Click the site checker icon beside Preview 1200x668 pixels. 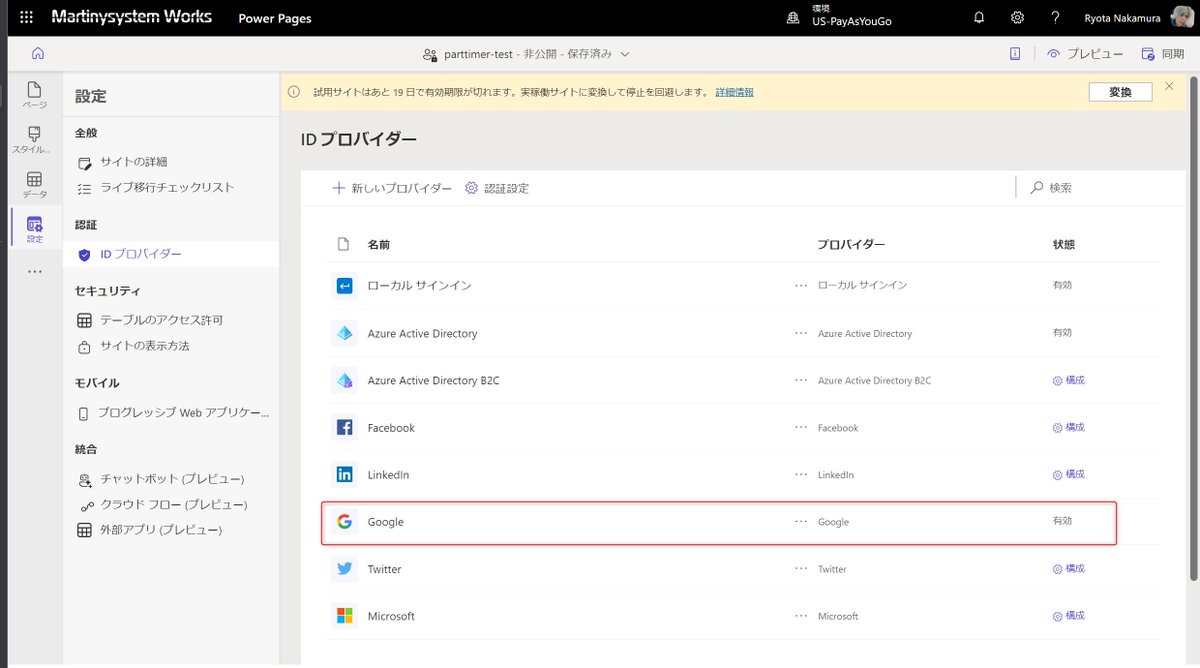tap(1015, 54)
